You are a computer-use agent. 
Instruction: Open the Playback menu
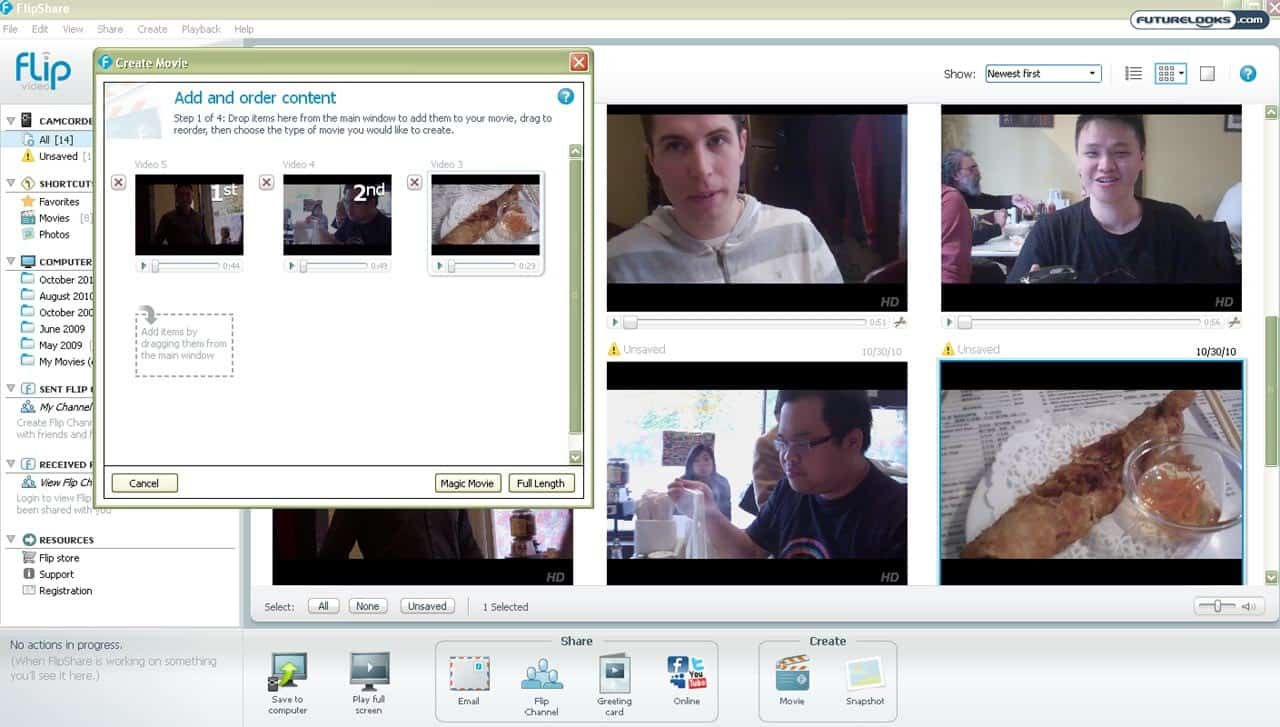pyautogui.click(x=200, y=29)
